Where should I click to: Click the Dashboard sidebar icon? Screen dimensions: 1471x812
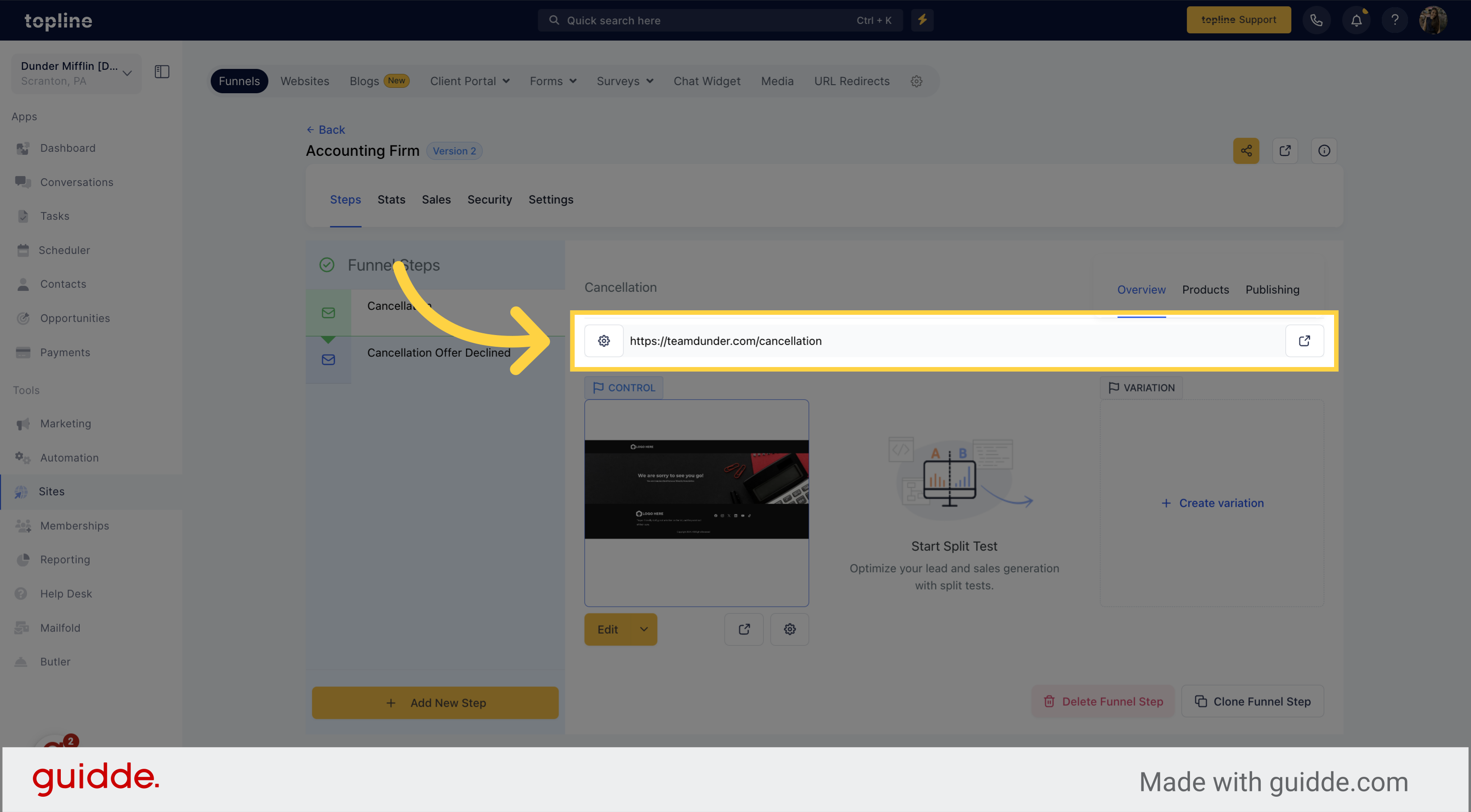[23, 149]
